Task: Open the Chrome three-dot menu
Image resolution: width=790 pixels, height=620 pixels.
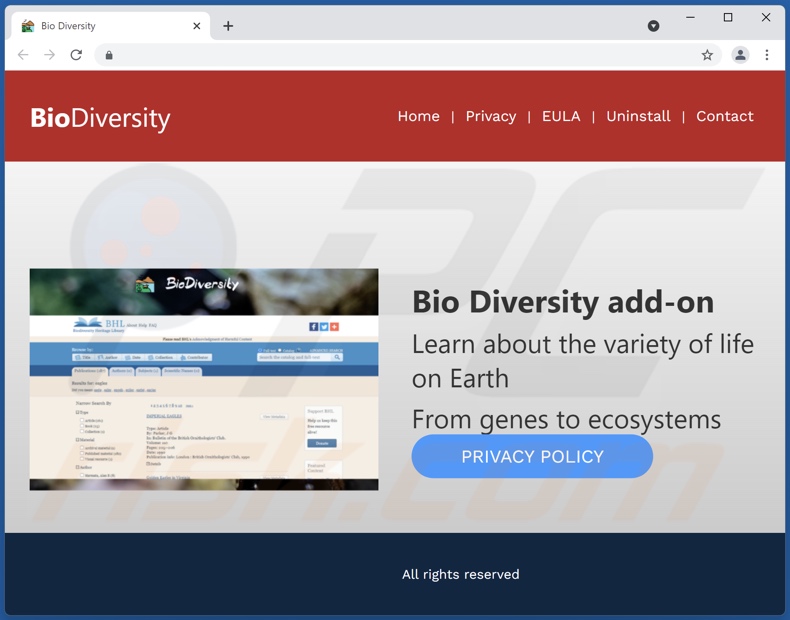Action: click(767, 55)
